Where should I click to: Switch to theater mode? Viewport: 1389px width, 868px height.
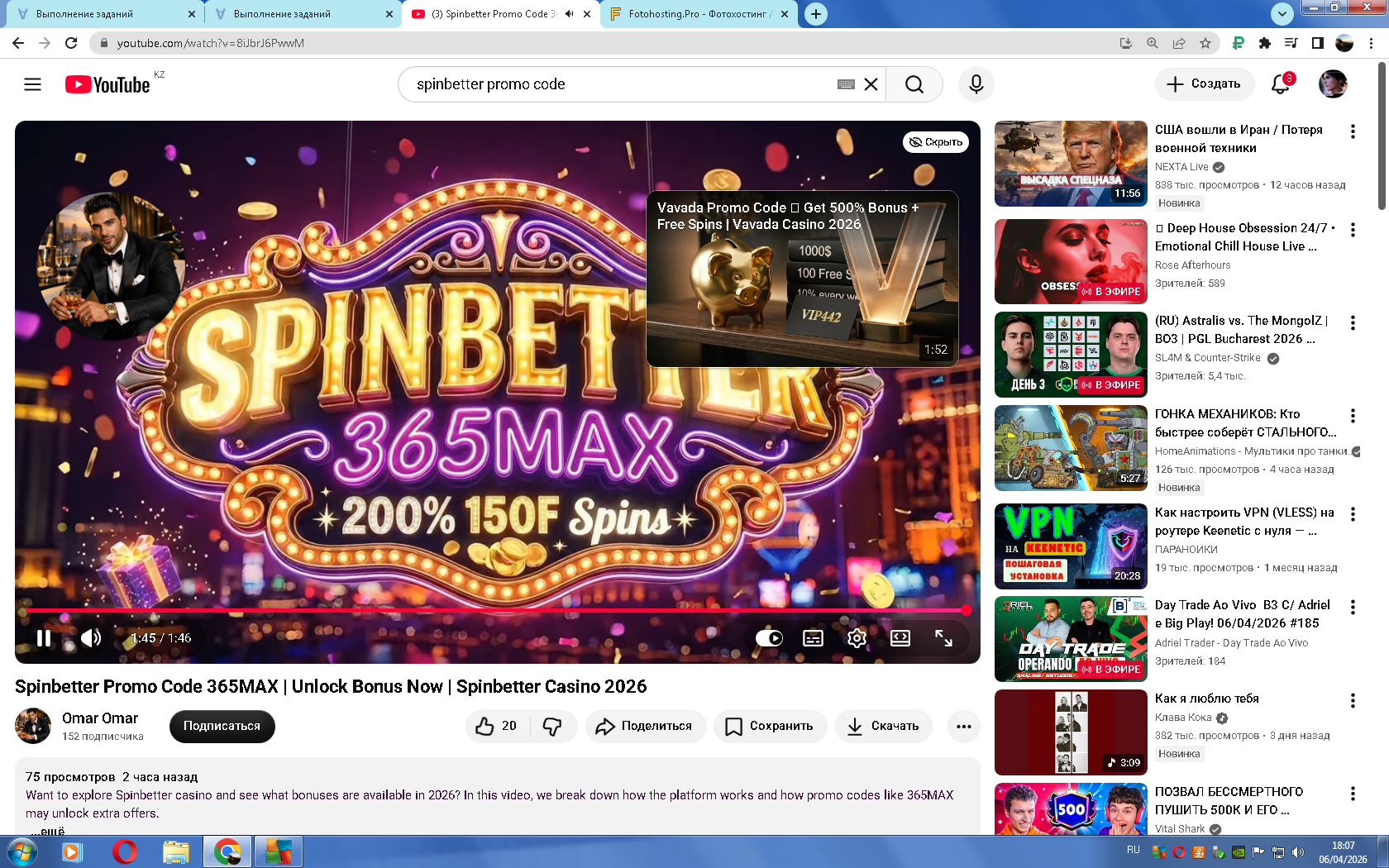(x=900, y=638)
